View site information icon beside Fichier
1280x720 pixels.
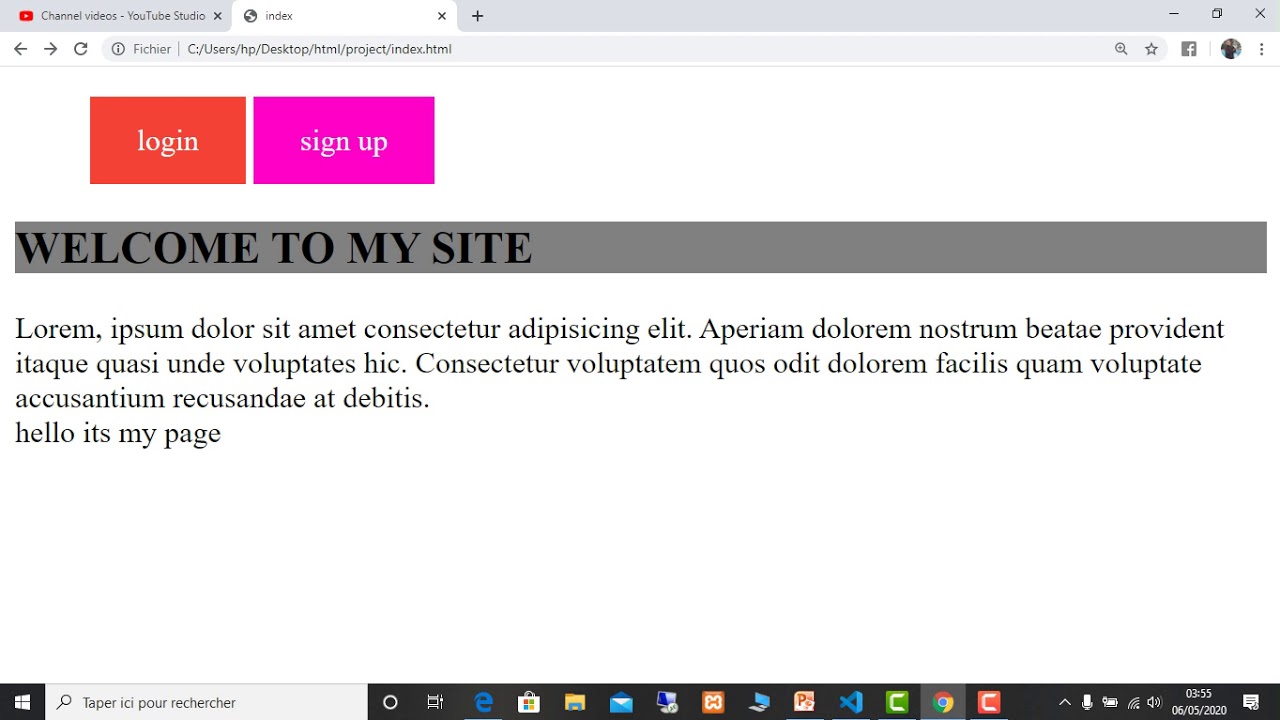tap(118, 49)
